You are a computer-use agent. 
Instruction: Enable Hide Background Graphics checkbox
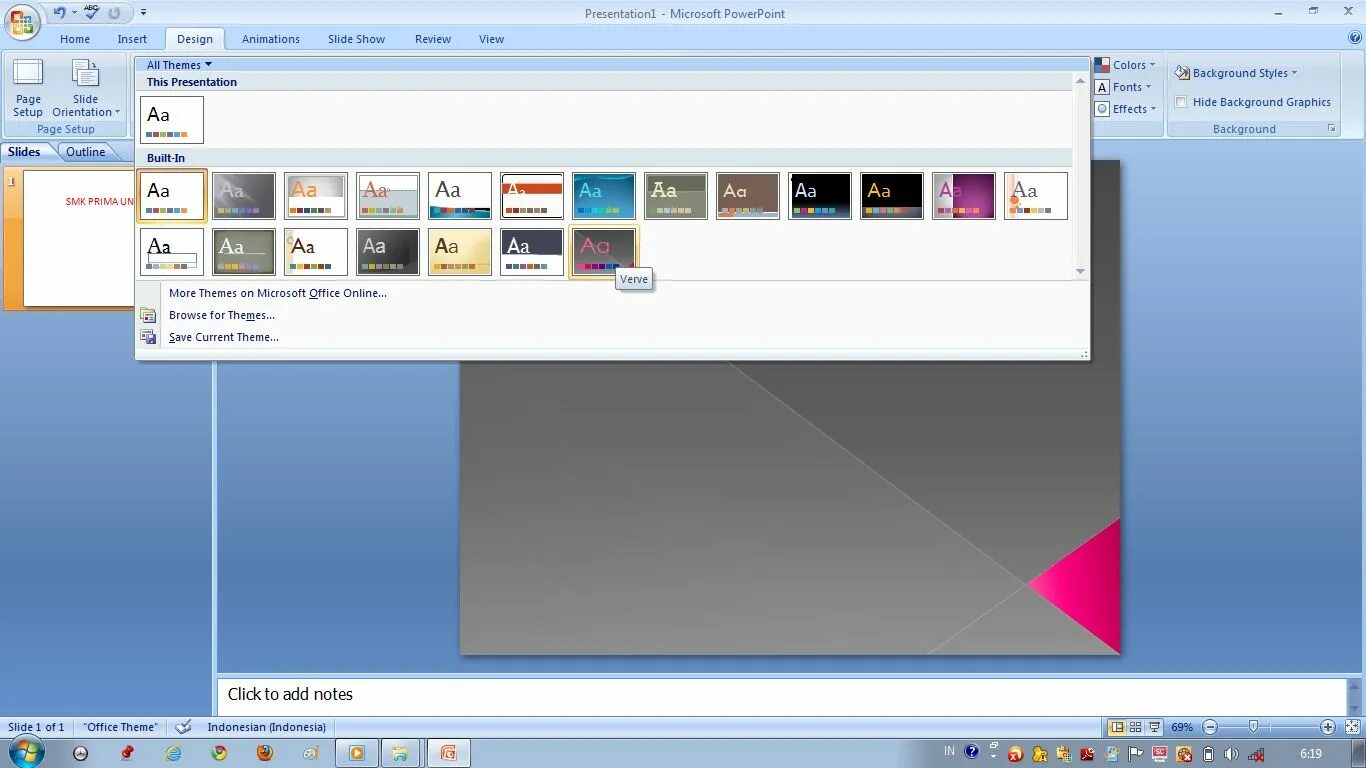[x=1181, y=102]
